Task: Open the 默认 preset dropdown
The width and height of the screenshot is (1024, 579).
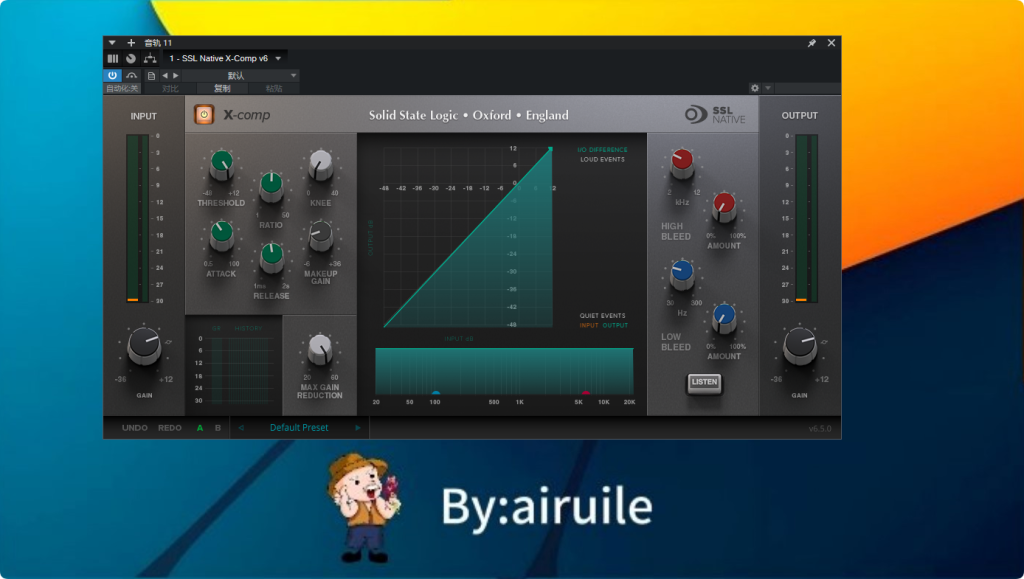Action: (240, 76)
